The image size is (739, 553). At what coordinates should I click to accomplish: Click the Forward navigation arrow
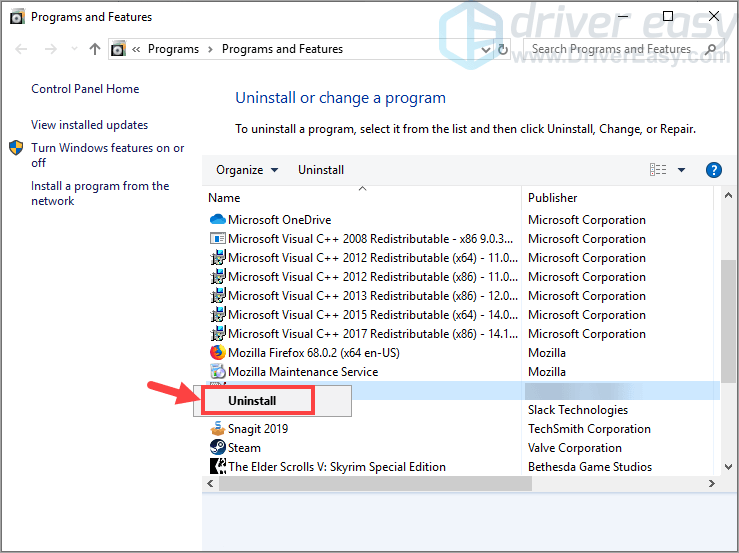point(50,49)
